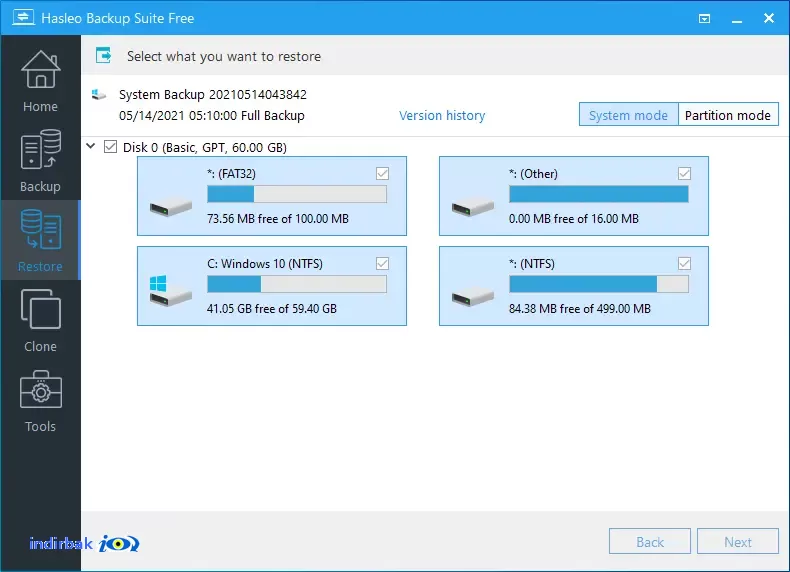
Task: Select 'System Backup 20210514043842' title text
Action: tap(213, 94)
